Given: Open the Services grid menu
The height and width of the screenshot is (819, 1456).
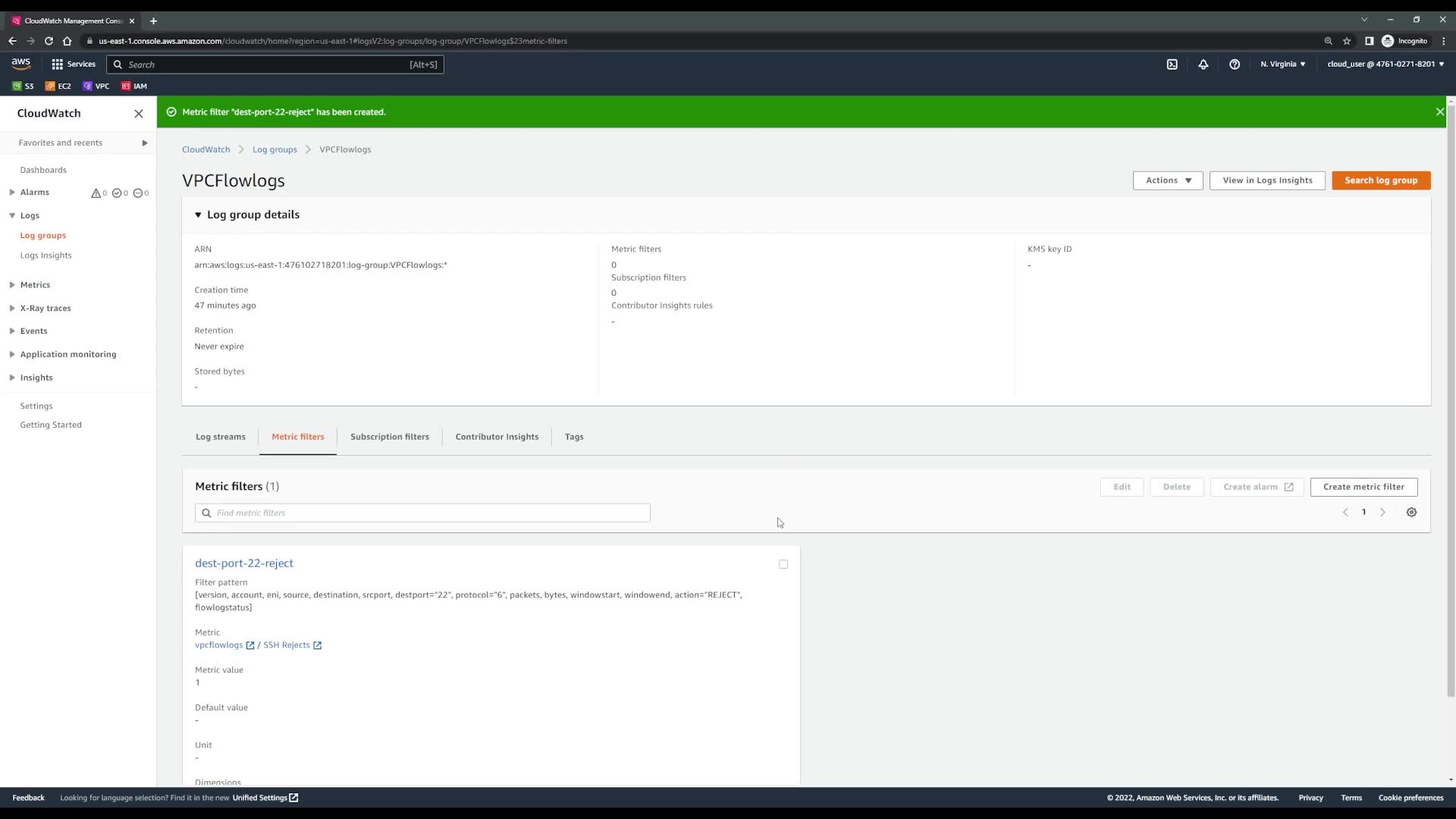Looking at the screenshot, I should (x=74, y=64).
